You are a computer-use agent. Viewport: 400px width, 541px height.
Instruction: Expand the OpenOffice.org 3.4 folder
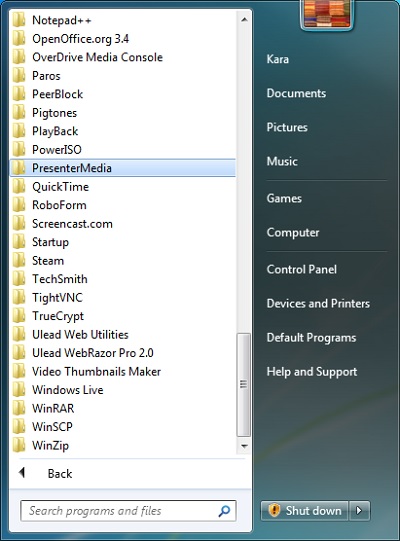pyautogui.click(x=123, y=39)
